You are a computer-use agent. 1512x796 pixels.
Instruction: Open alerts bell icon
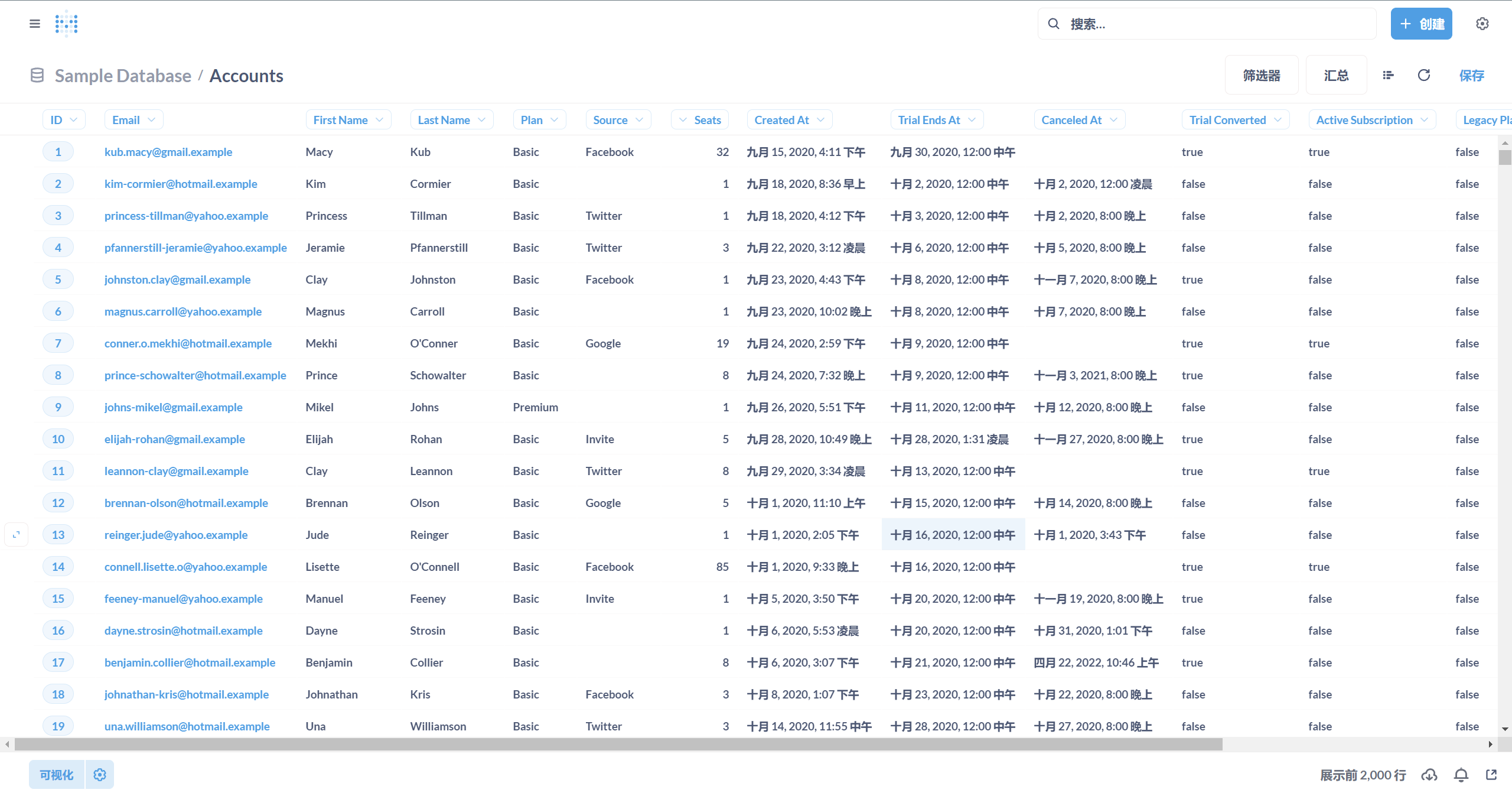1461,775
